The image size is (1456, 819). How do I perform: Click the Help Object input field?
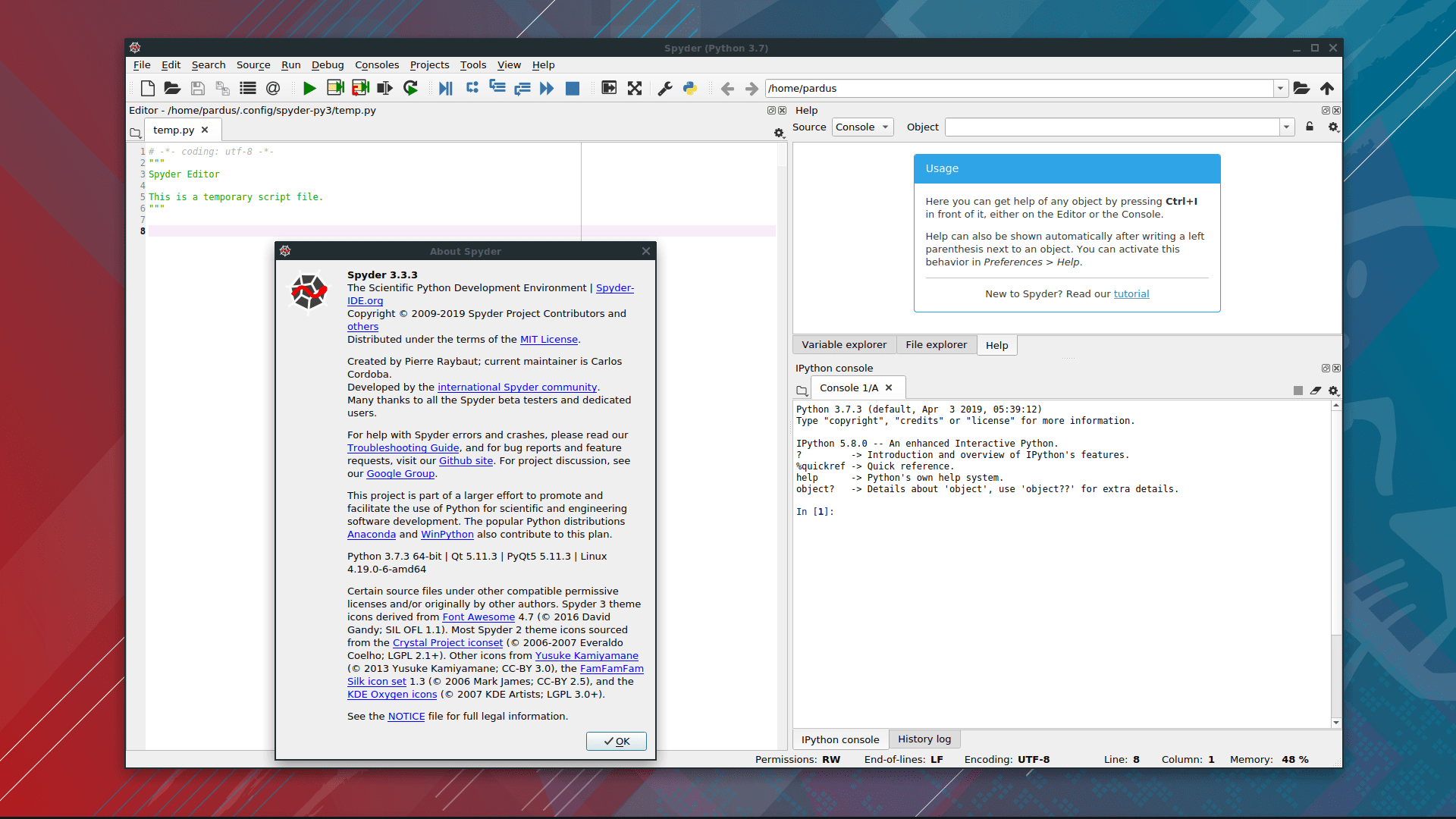coord(1112,127)
